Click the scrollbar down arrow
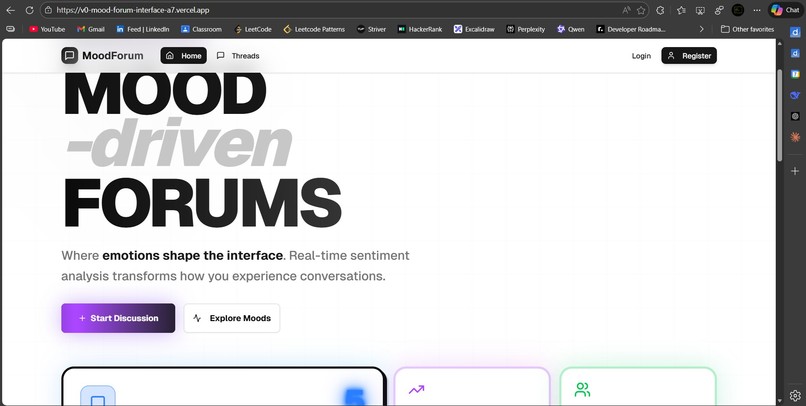Screen dimensions: 806x406 coord(779,399)
